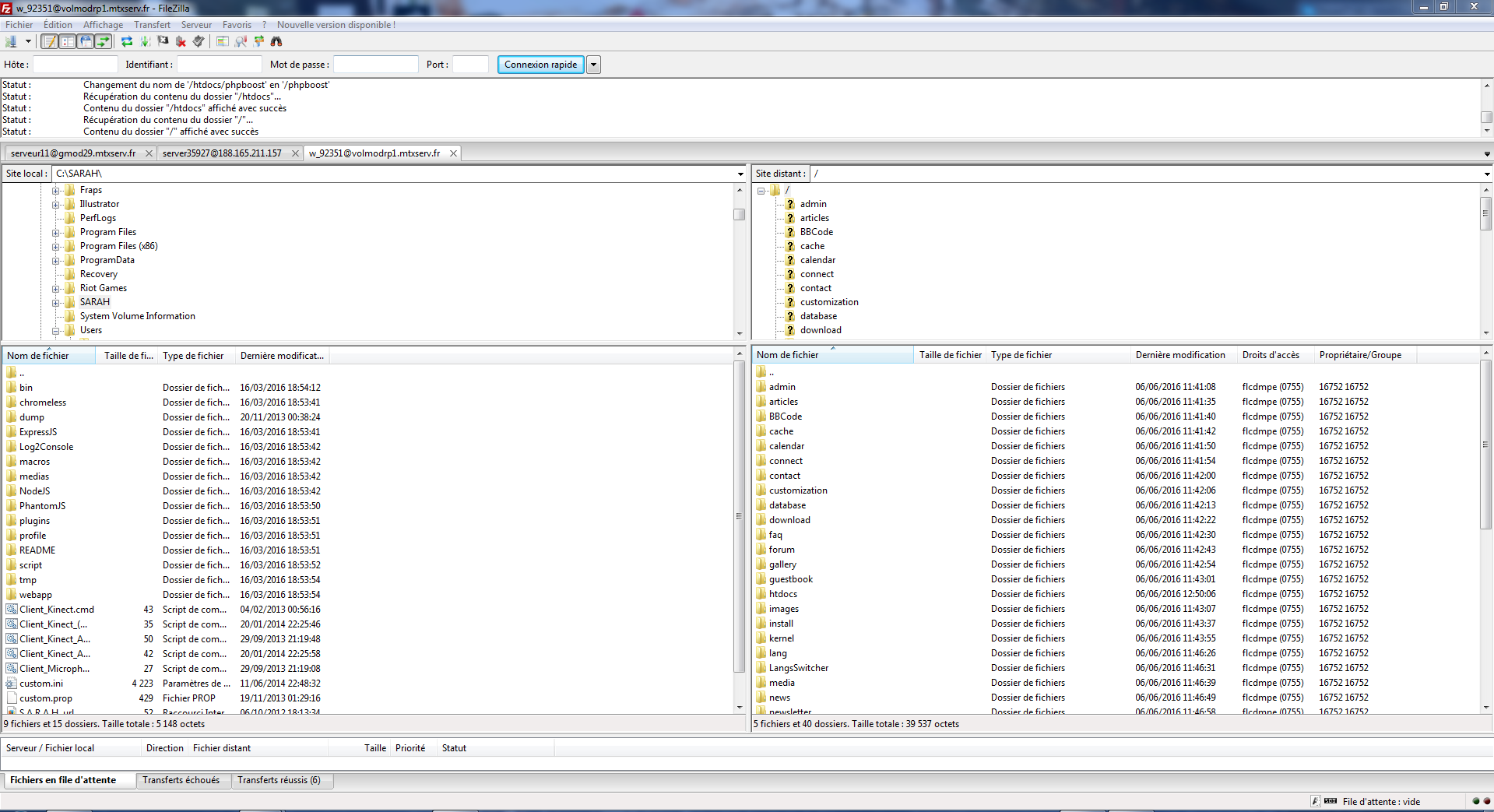
Task: Open the filename filters icon
Action: (241, 41)
